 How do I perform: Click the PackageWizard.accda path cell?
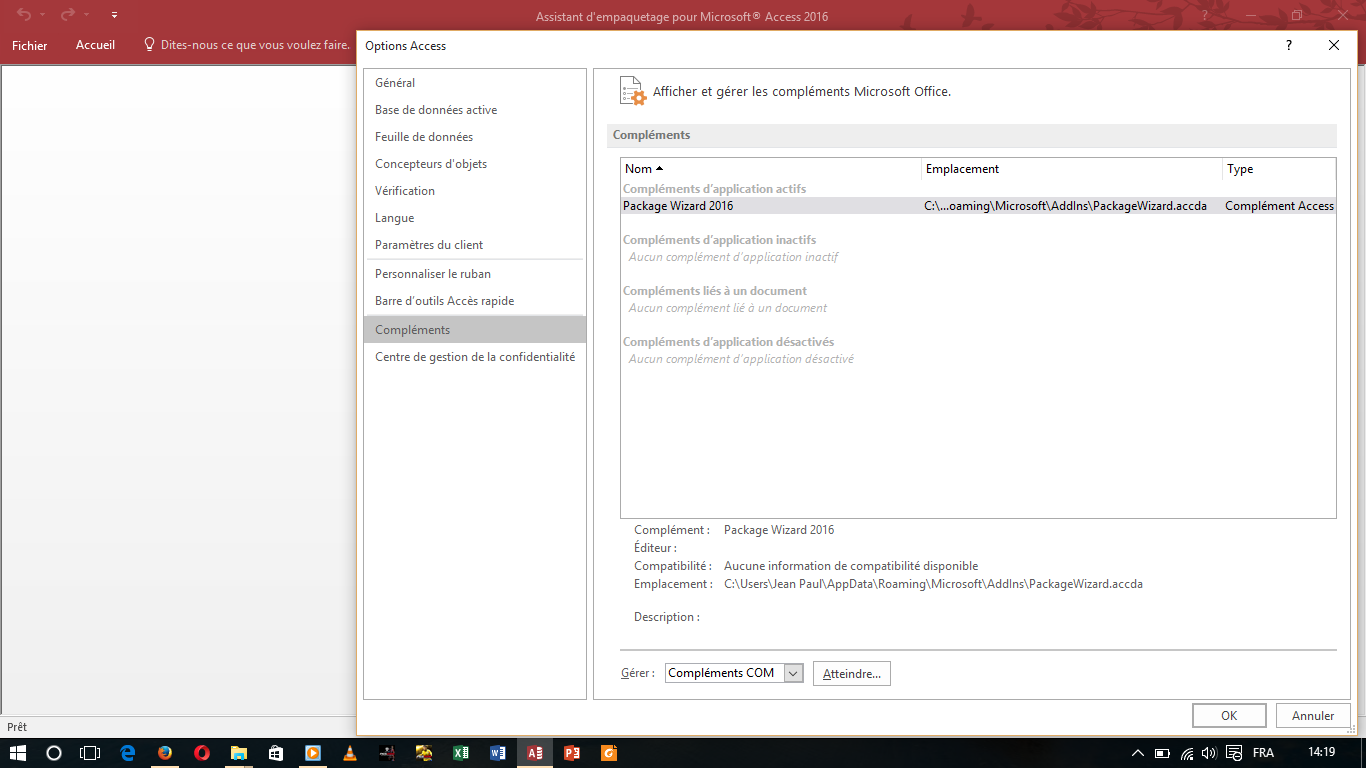click(x=1066, y=206)
